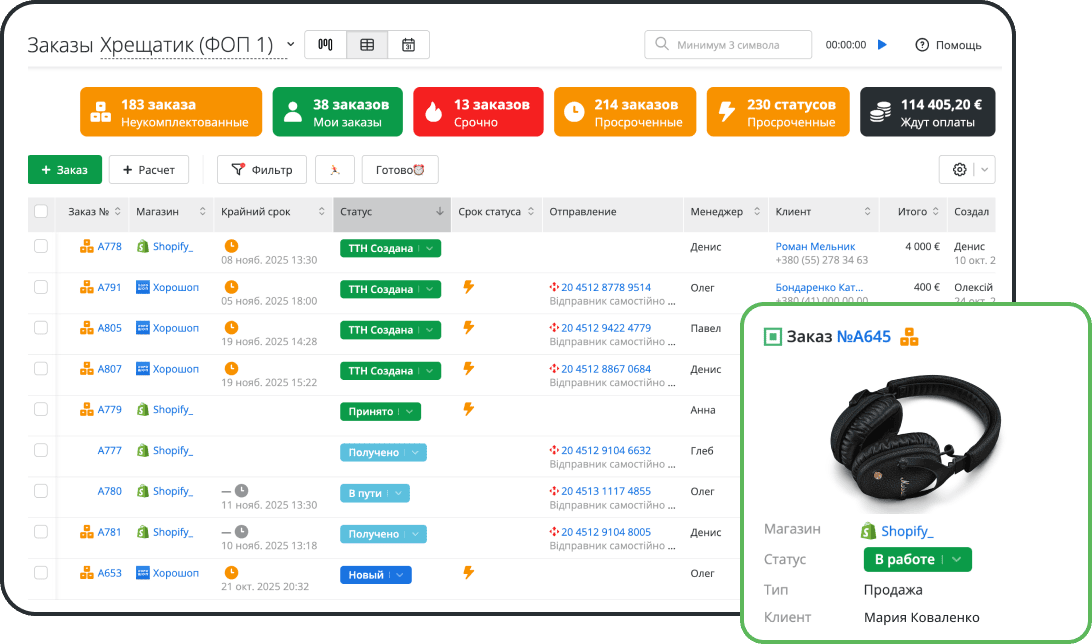This screenshot has width=1092, height=644.
Task: Create a new order with + Заказ
Action: click(x=64, y=169)
